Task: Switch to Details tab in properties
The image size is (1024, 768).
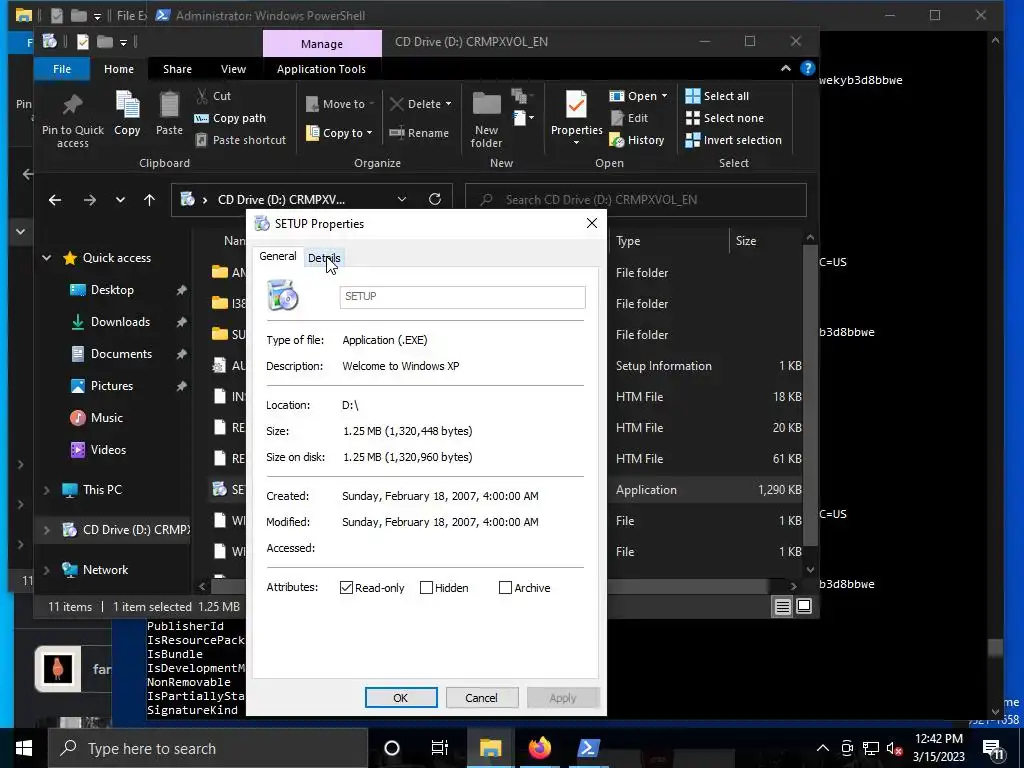Action: coord(324,258)
